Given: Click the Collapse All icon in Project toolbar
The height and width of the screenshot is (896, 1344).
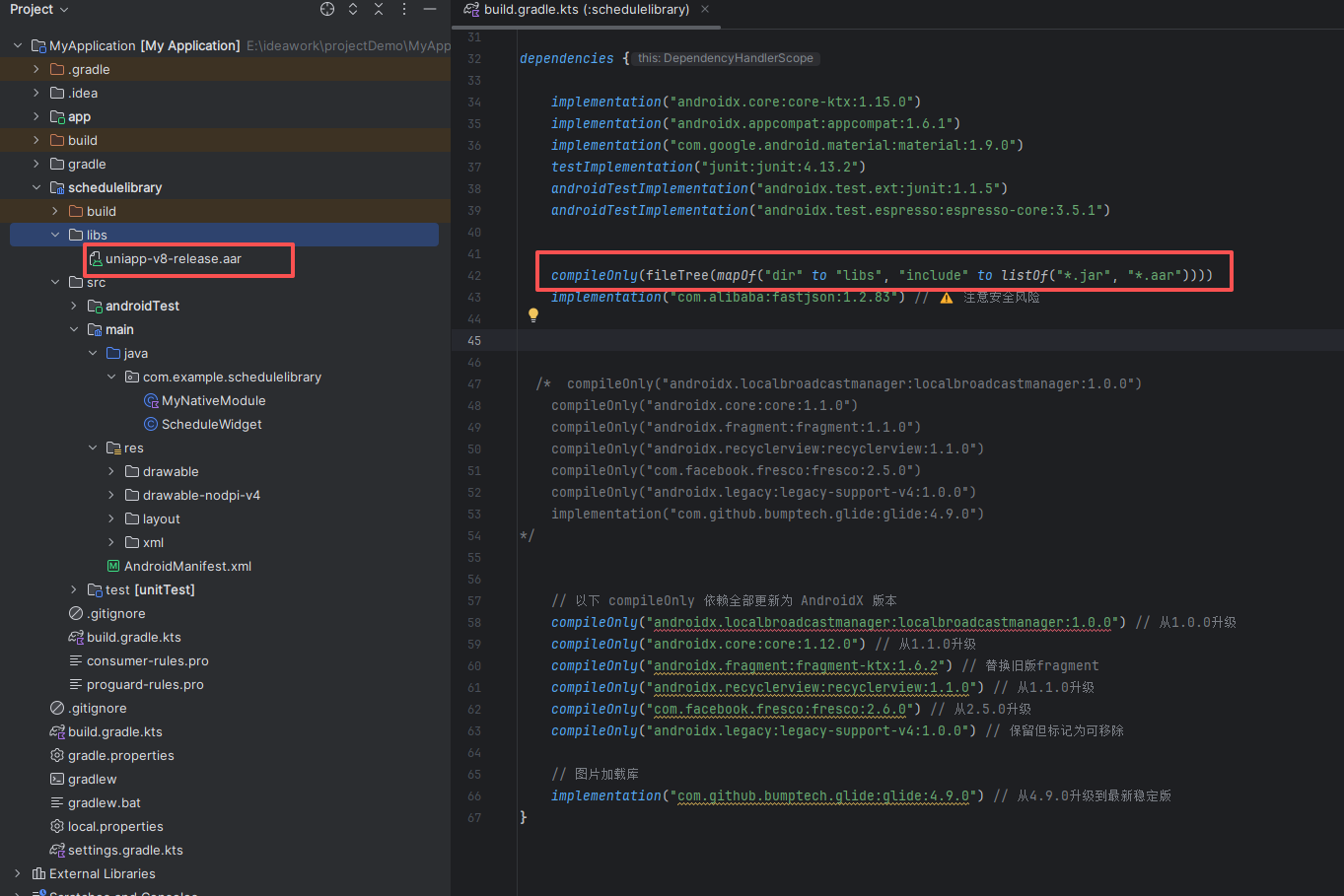Looking at the screenshot, I should (379, 9).
